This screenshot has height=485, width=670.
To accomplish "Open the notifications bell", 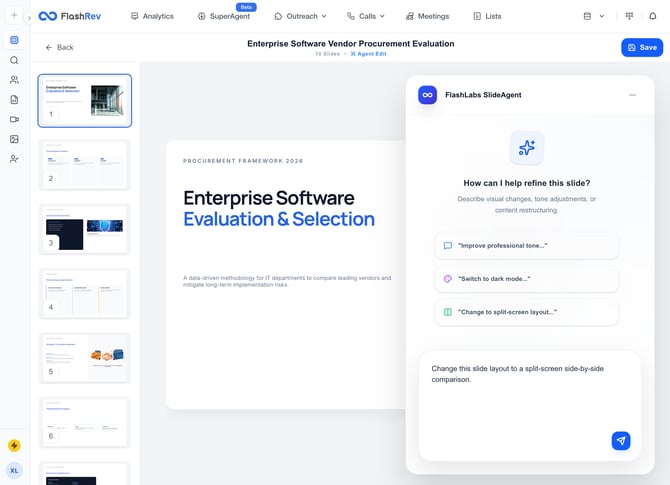I will click(x=655, y=16).
